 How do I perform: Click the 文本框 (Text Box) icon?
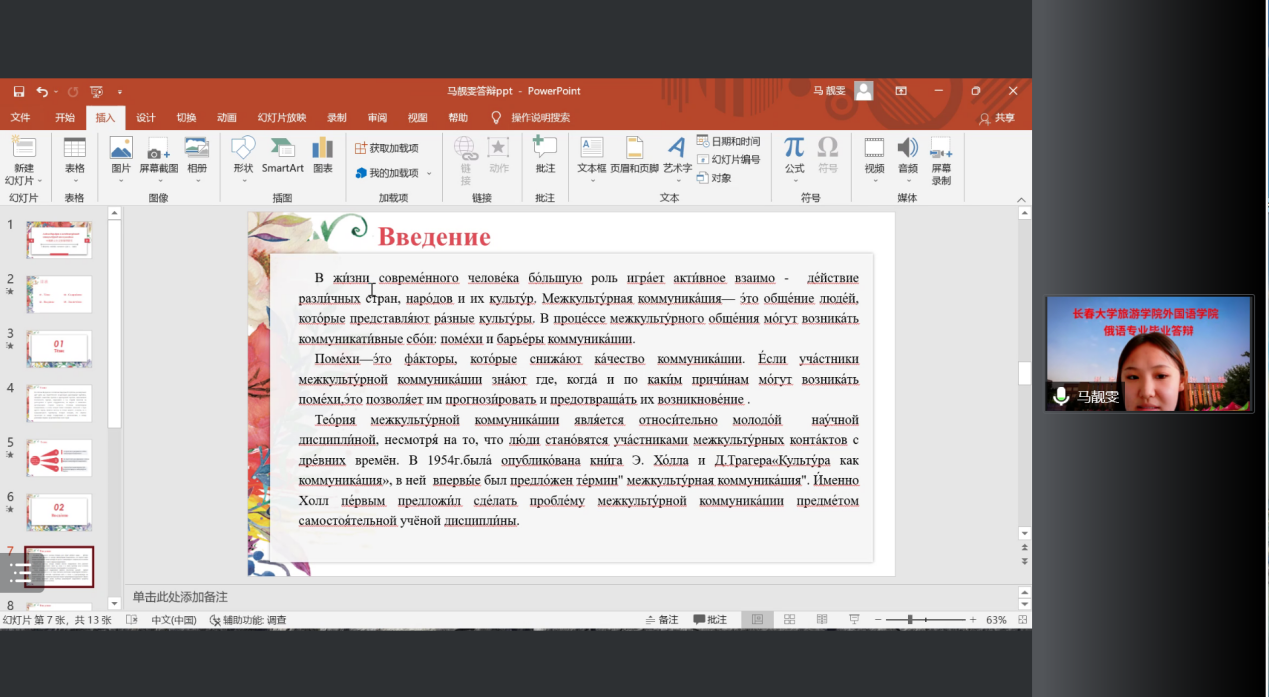[592, 148]
